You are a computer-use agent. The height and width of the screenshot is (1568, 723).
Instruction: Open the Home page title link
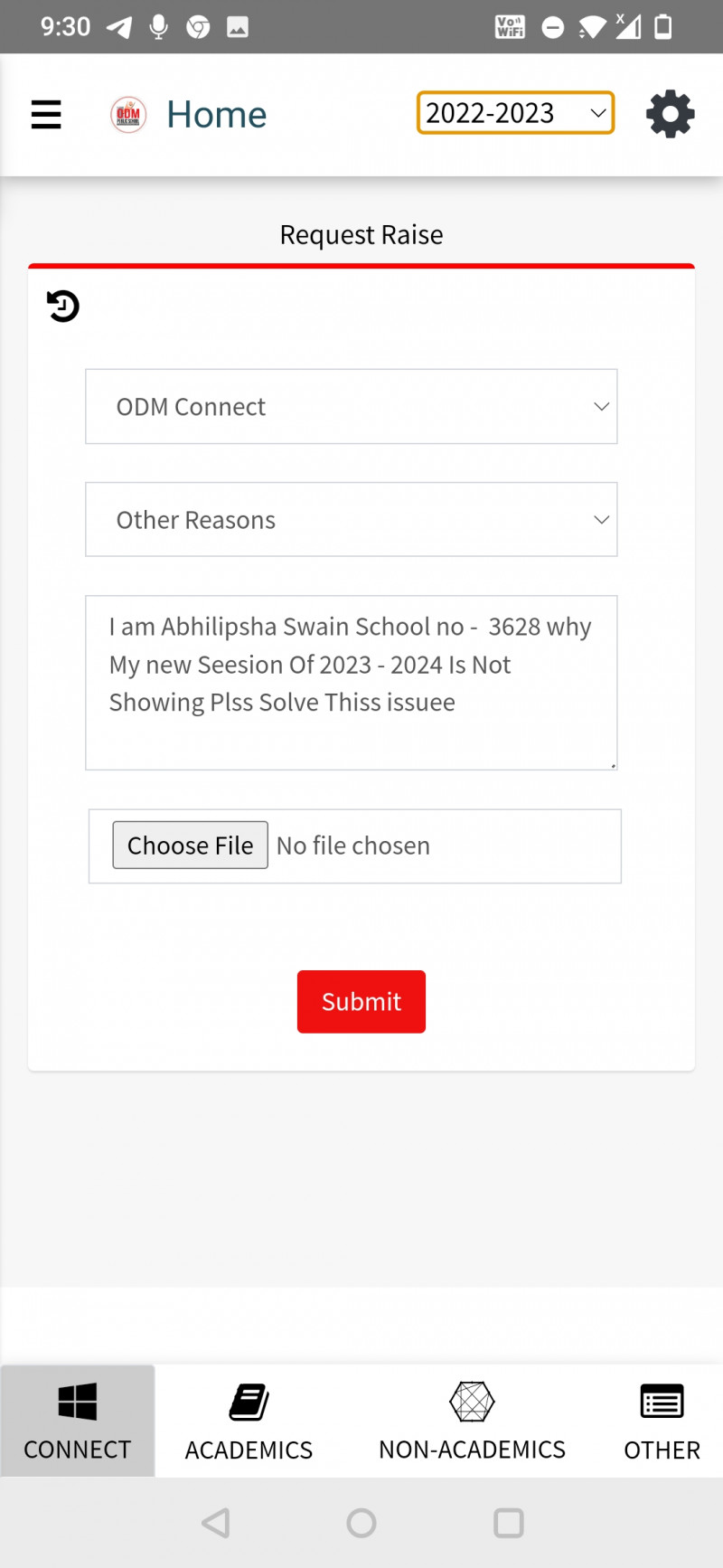217,115
